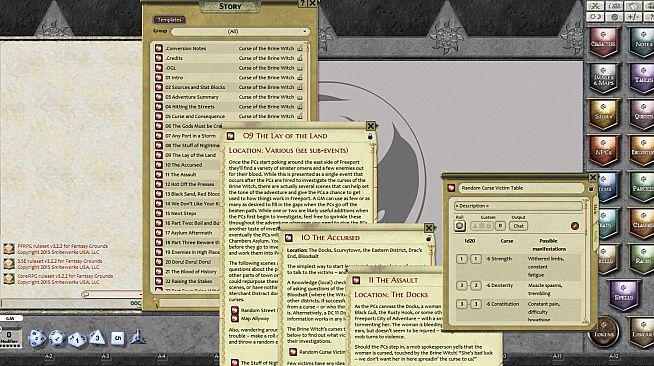The image size is (654, 366).
Task: Open the Notes sidebar banner
Action: tap(642, 42)
